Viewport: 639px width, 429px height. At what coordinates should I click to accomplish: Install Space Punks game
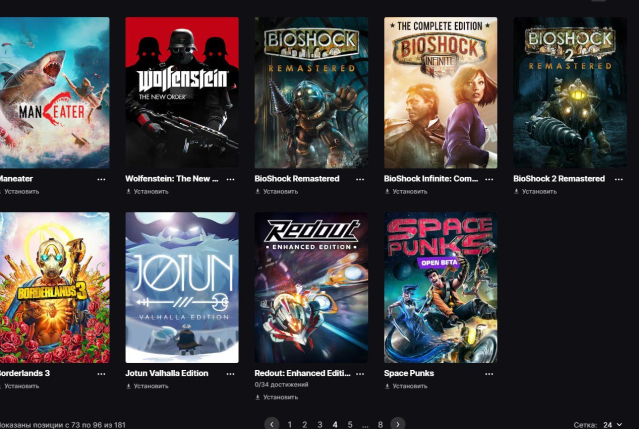click(406, 386)
